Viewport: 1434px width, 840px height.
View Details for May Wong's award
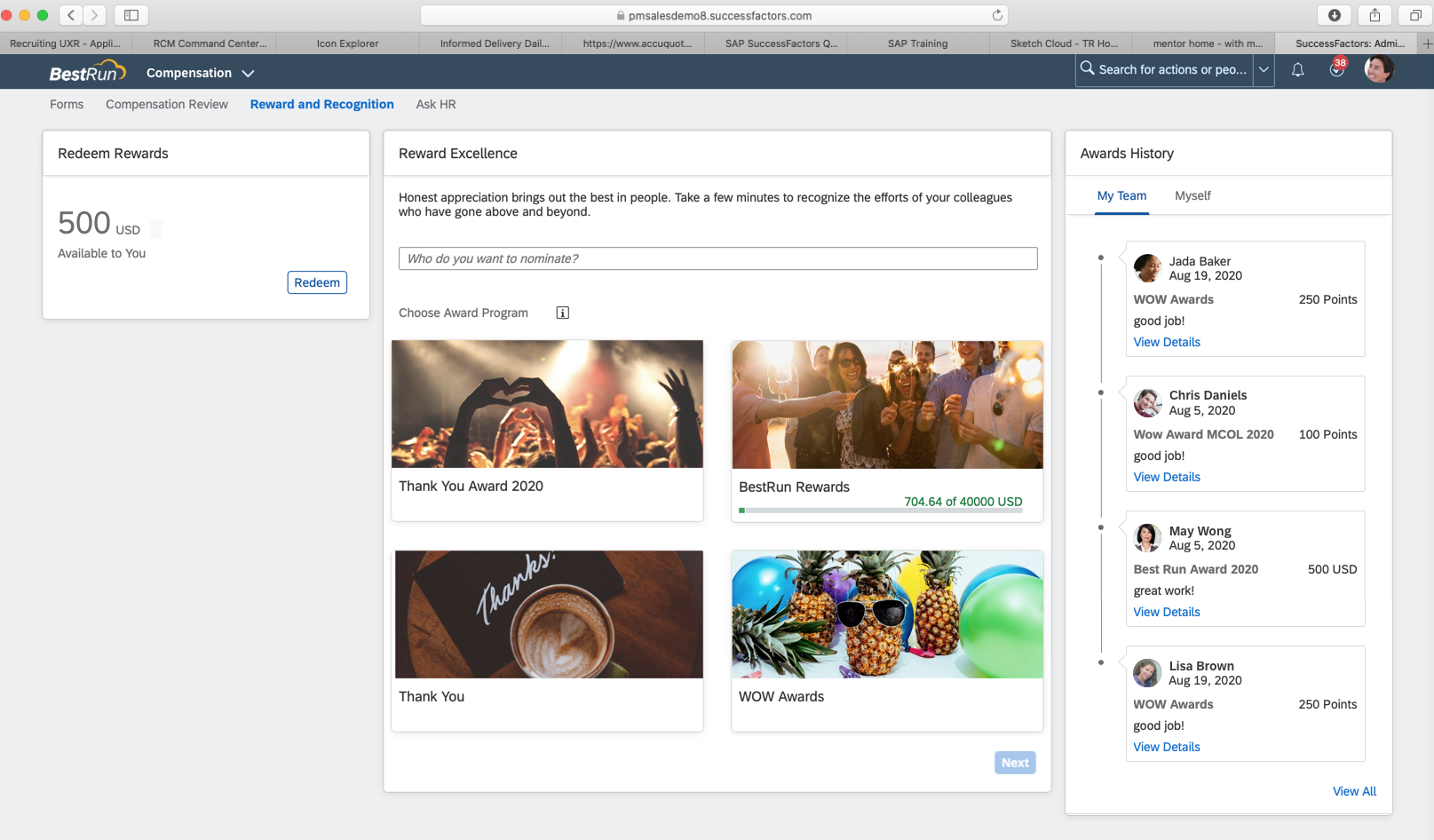coord(1167,612)
